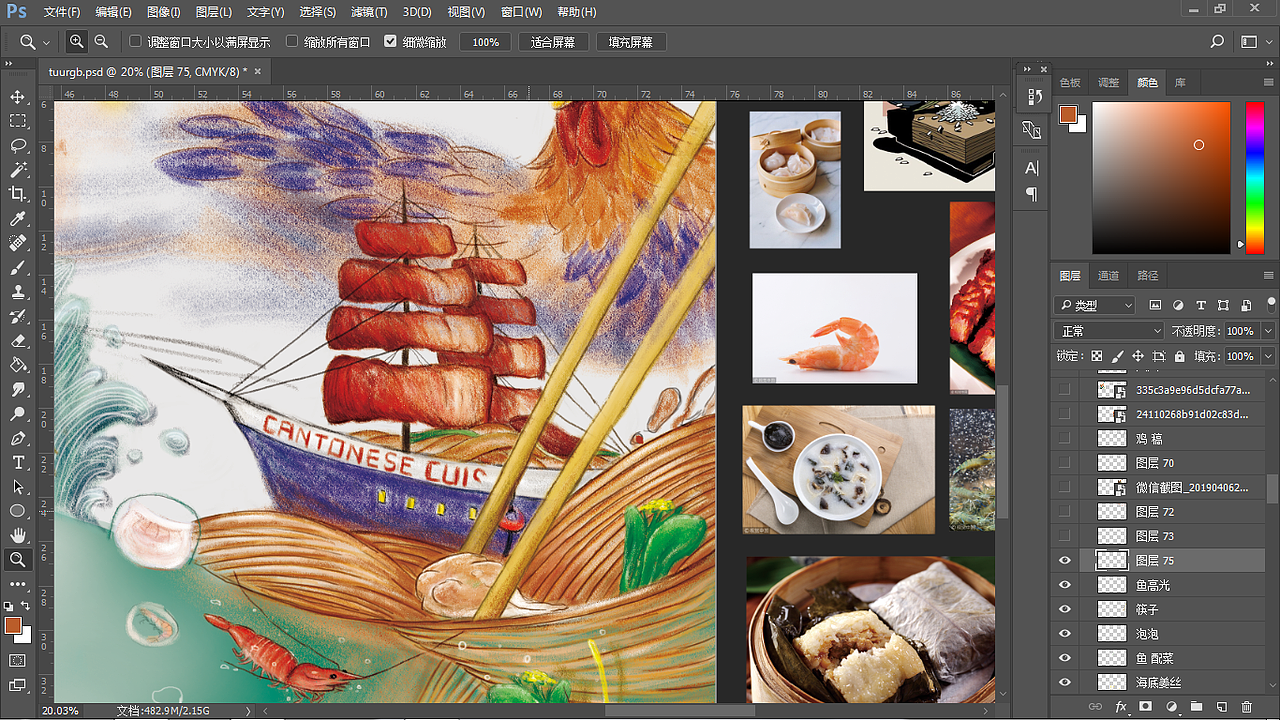Click the hue spectrum slider
This screenshot has width=1280, height=720.
1254,176
